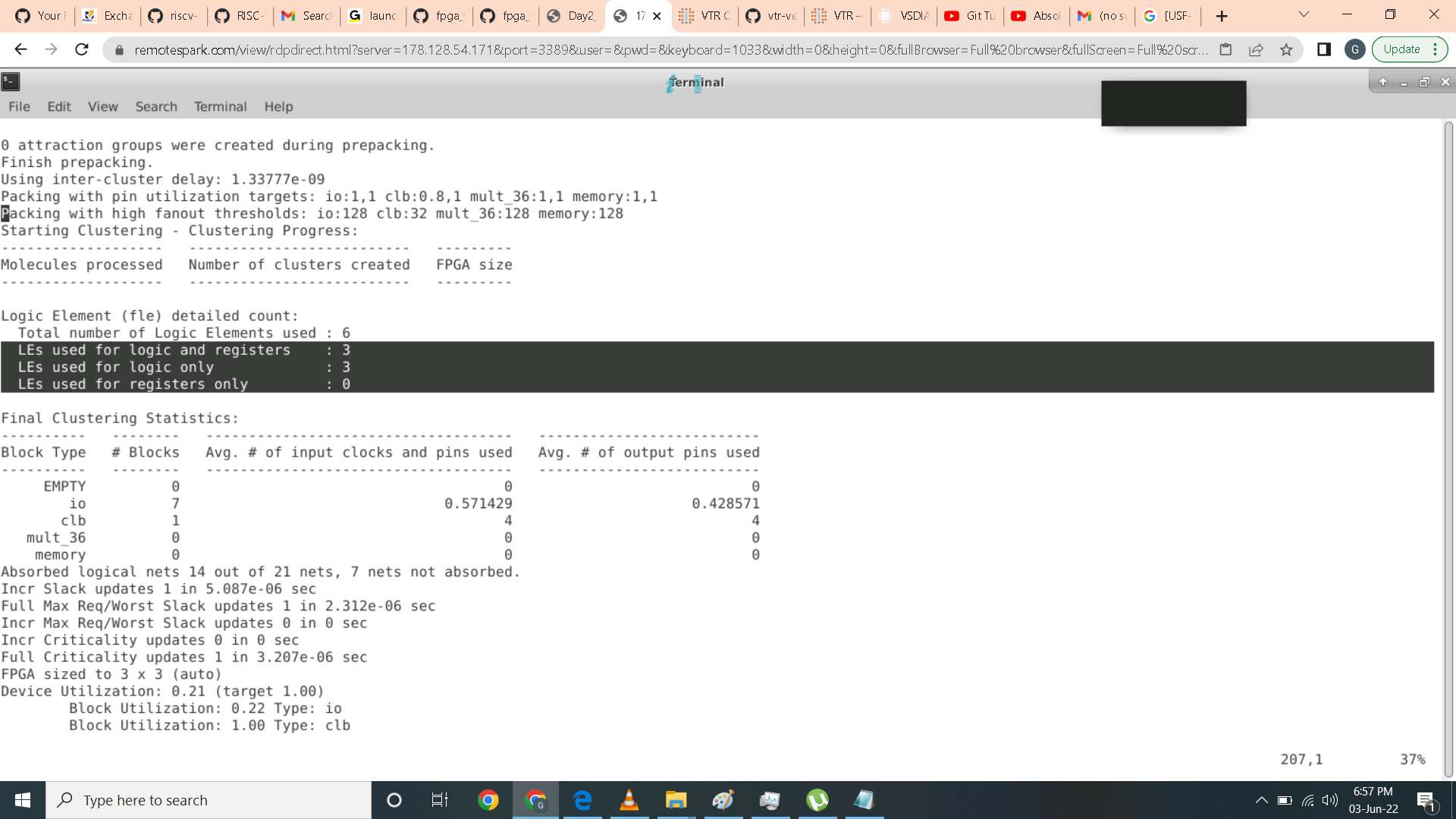1456x819 pixels.
Task: Open the Task View icon on the taskbar
Action: pos(440,800)
